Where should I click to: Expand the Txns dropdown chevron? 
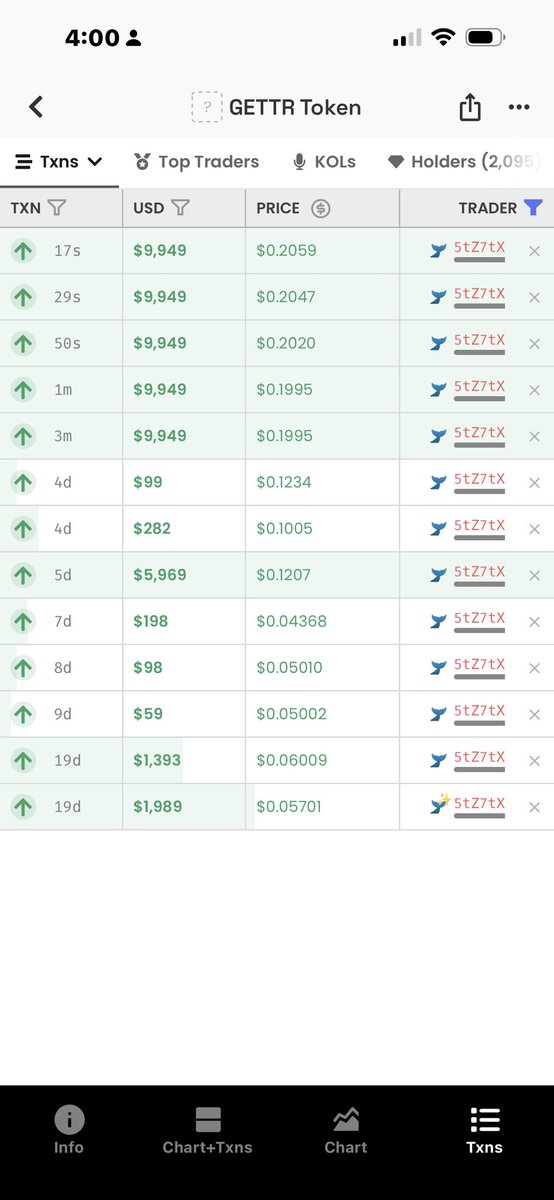pos(95,161)
